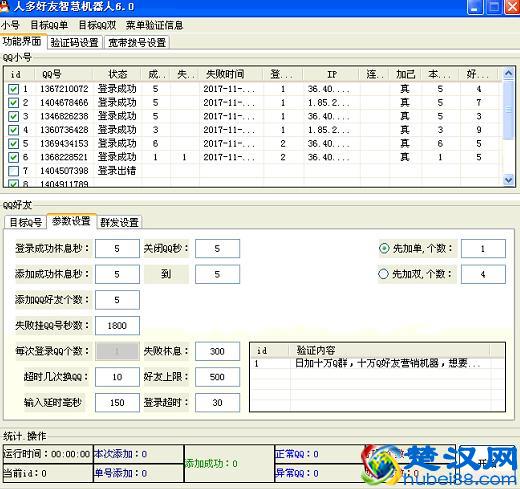This screenshot has width=520, height=489.
Task: Click the QQ list scrollbar thumb
Action: coord(508,109)
